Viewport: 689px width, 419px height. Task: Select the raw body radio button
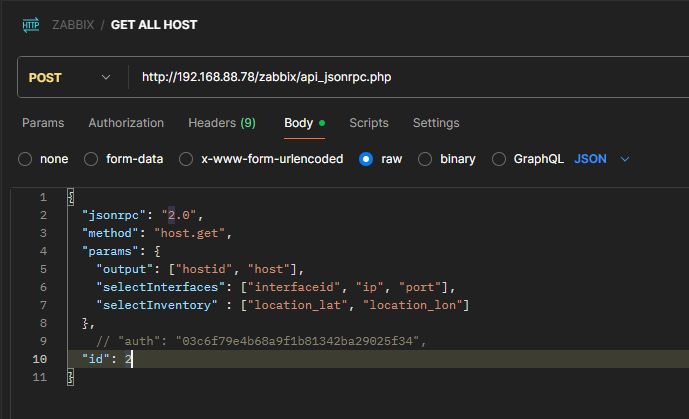point(366,159)
